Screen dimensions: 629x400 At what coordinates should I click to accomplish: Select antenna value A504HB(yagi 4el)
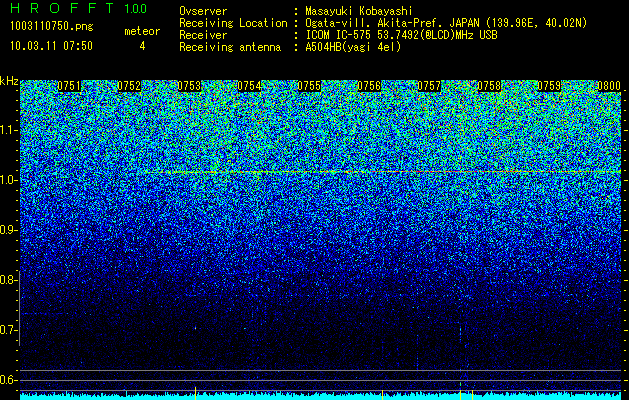(353, 47)
